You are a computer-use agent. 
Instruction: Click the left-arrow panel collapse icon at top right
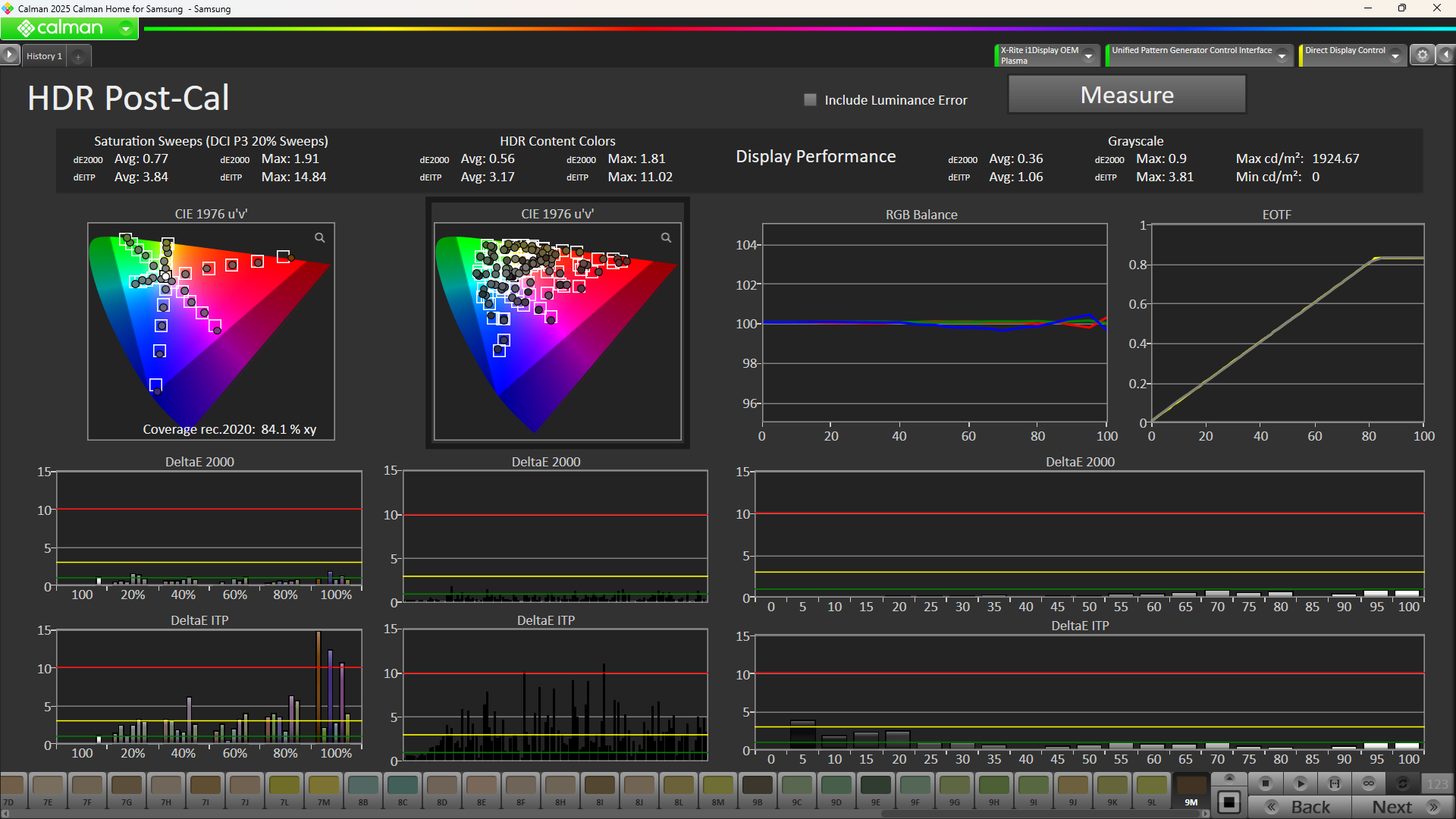click(x=1446, y=55)
